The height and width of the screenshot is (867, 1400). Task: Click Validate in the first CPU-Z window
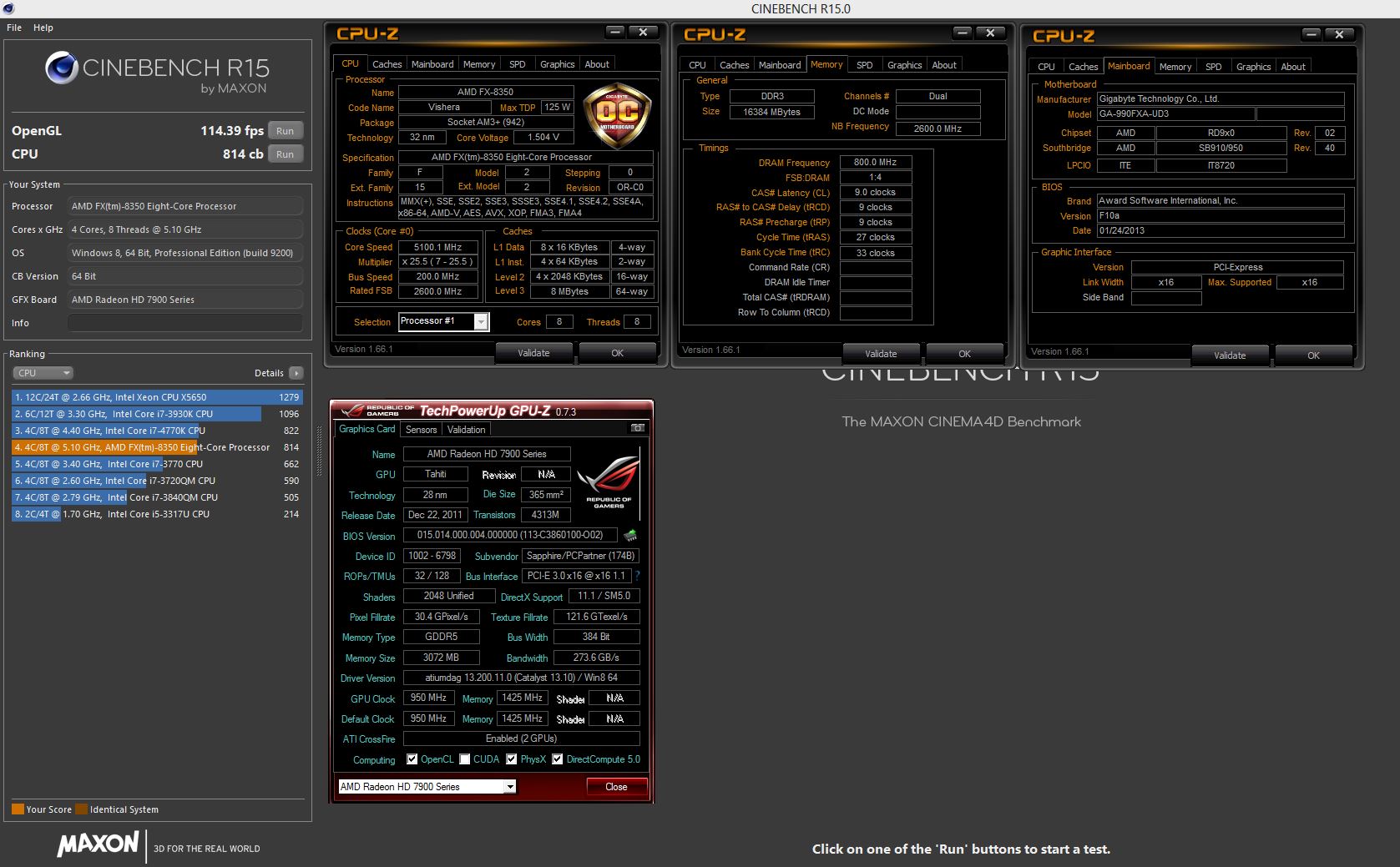[x=533, y=353]
